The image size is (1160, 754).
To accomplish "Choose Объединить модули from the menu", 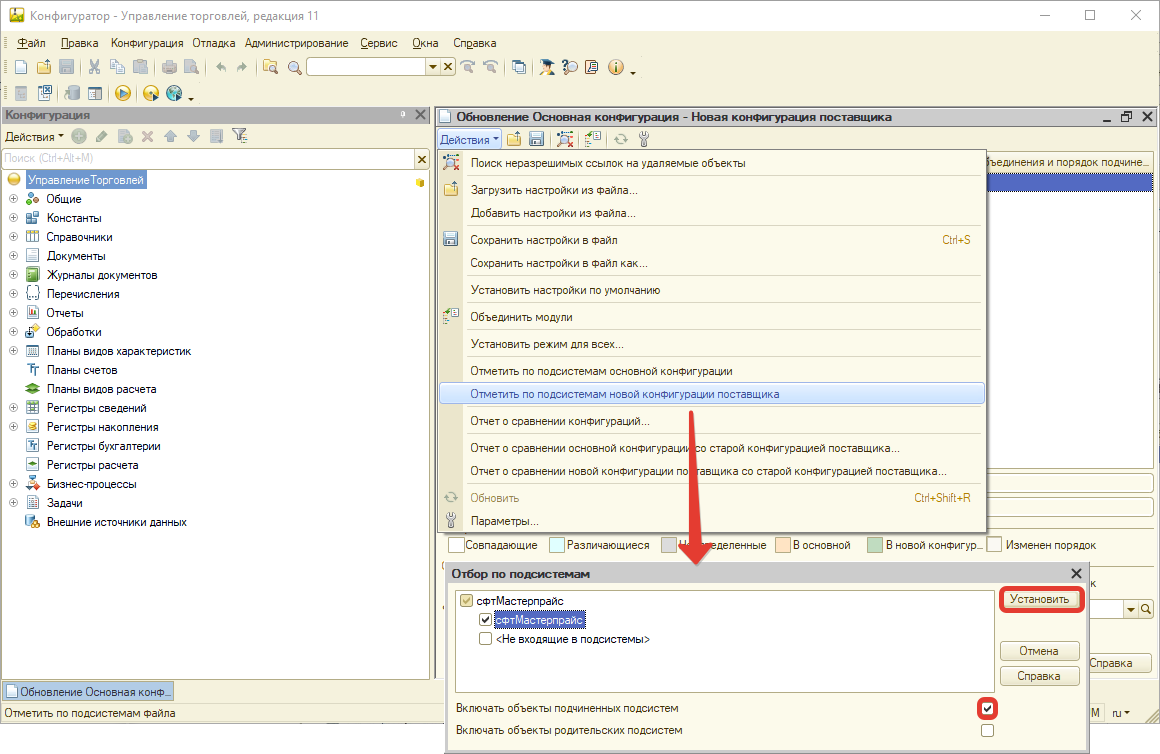I will click(521, 317).
